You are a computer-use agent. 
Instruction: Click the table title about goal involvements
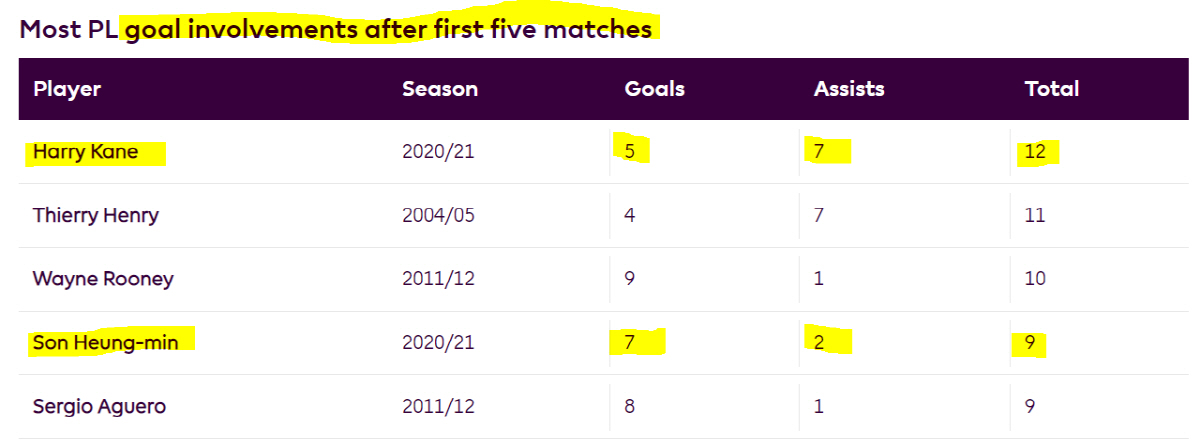(336, 29)
